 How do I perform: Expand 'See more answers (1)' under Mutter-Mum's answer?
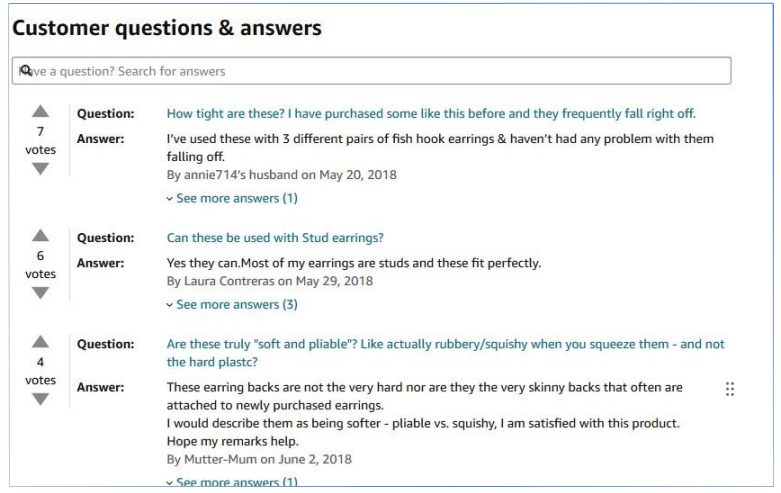tap(232, 482)
